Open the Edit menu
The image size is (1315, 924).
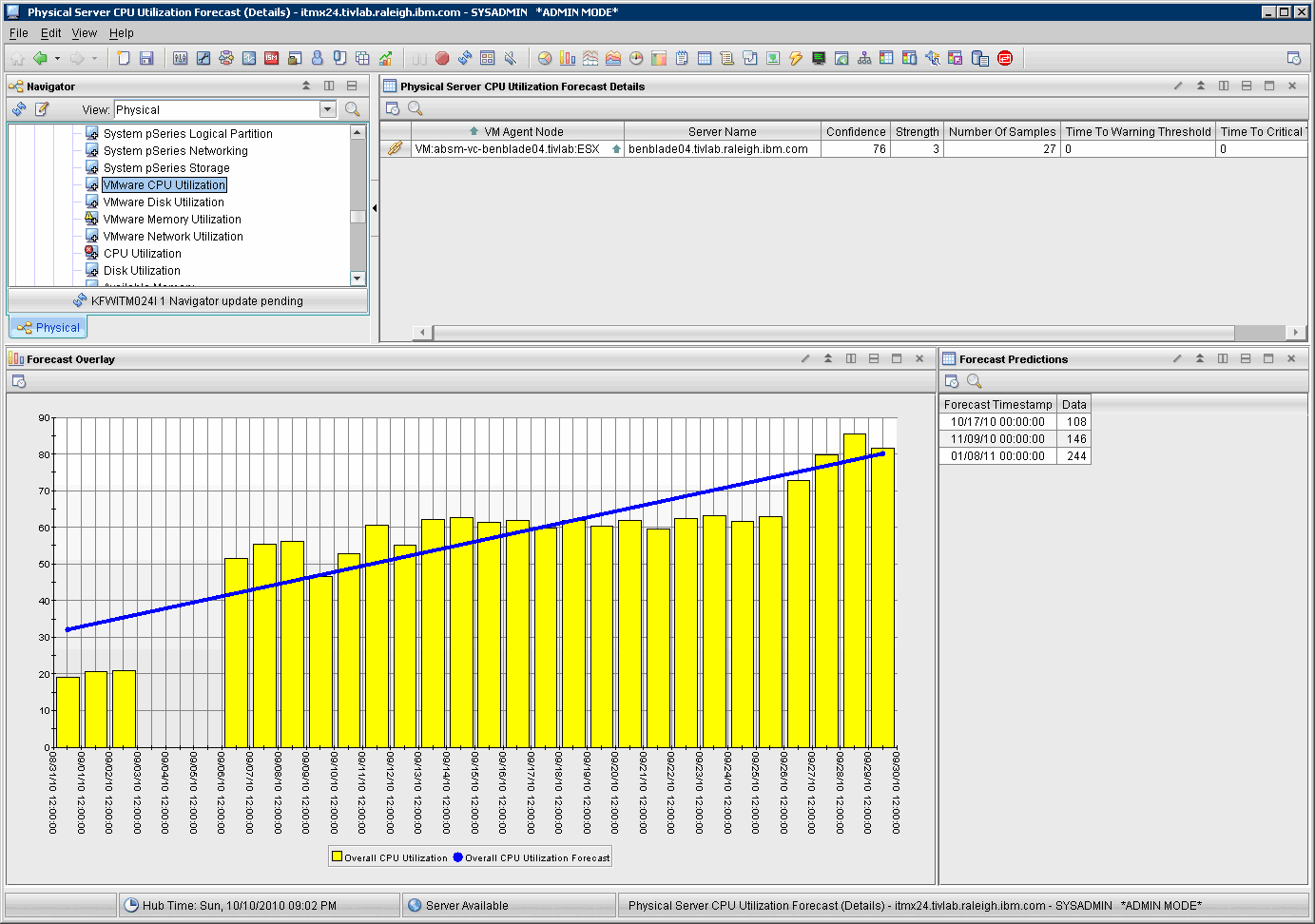click(x=50, y=32)
